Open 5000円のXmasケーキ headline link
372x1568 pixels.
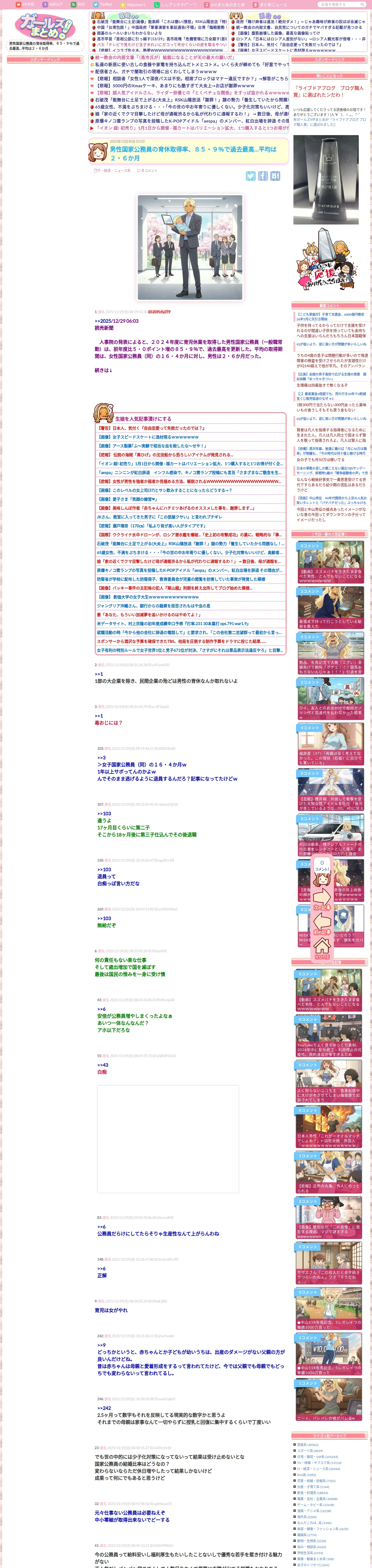175,86
